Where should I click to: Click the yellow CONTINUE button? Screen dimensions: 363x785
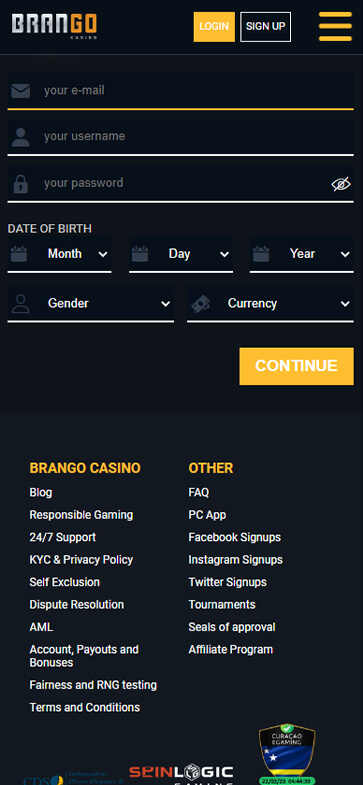click(296, 366)
